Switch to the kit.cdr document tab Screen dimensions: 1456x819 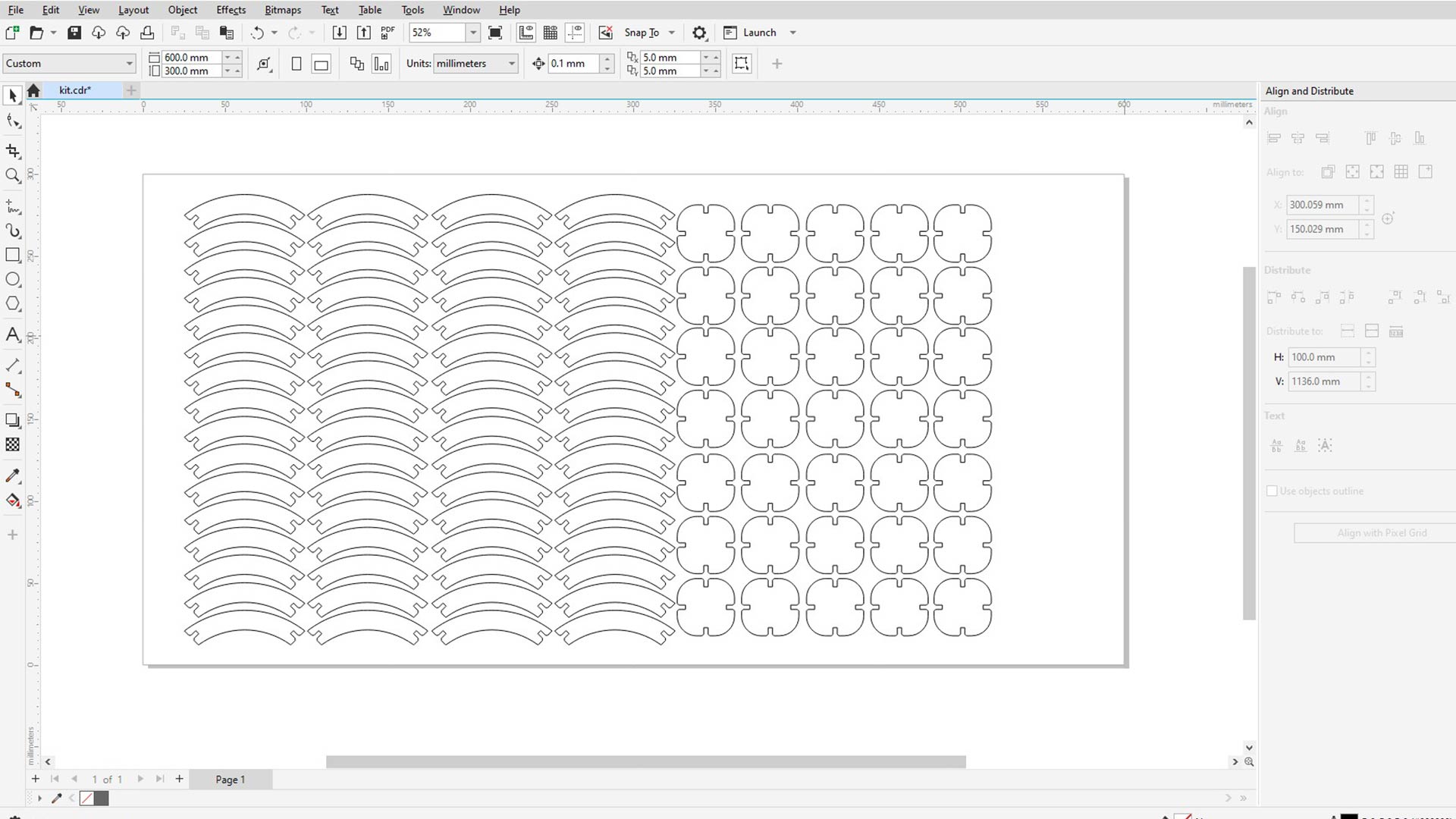pyautogui.click(x=75, y=90)
